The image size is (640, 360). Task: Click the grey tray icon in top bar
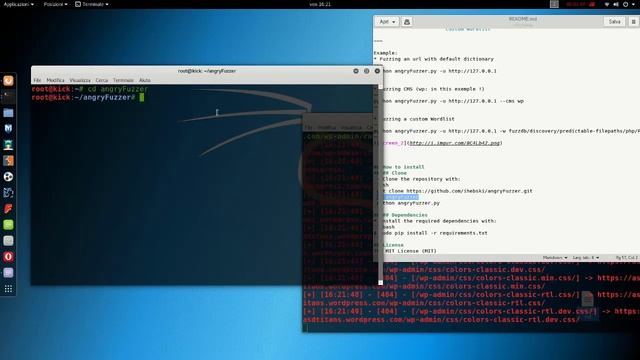click(554, 4)
